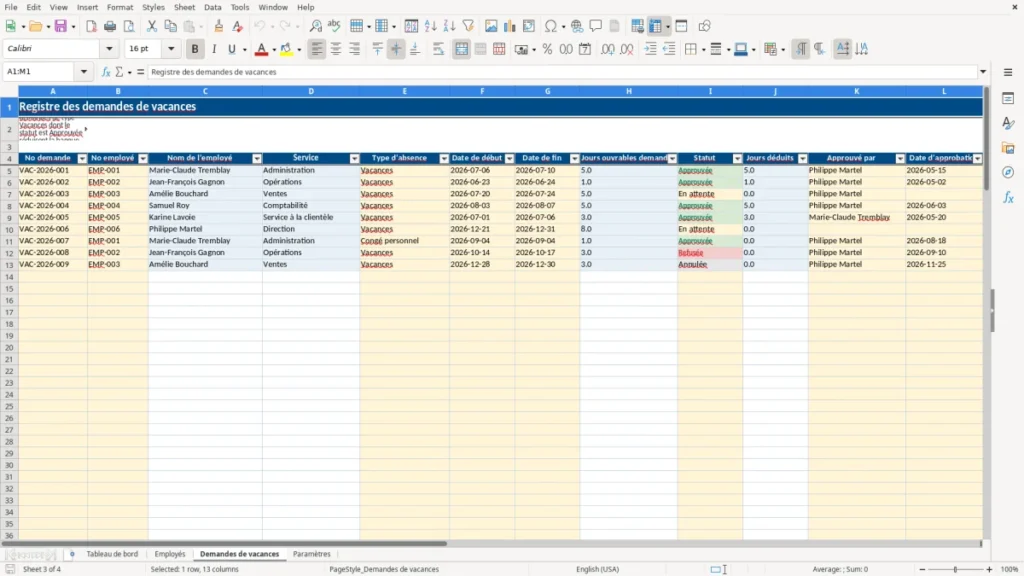Enable Center Vertically alignment

pyautogui.click(x=396, y=49)
